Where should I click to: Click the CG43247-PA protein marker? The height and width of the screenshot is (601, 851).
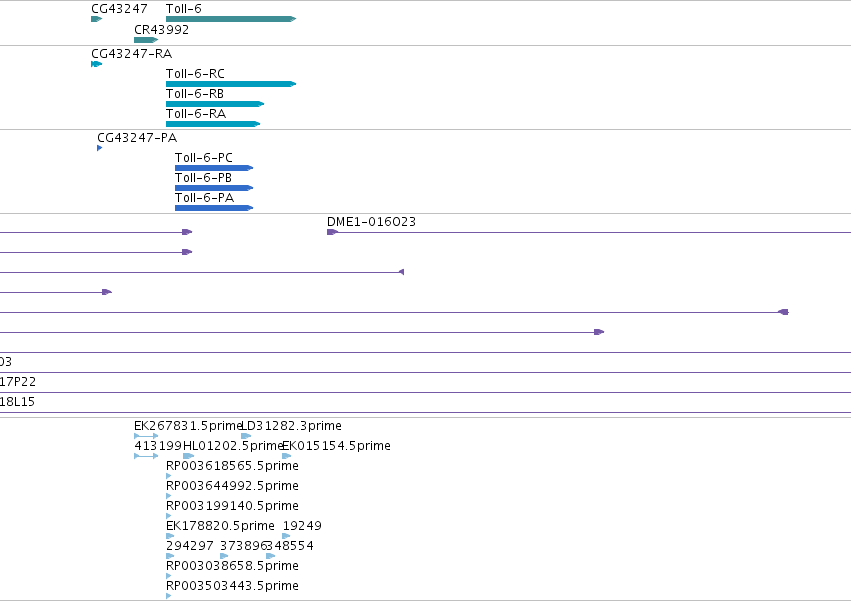coord(100,148)
